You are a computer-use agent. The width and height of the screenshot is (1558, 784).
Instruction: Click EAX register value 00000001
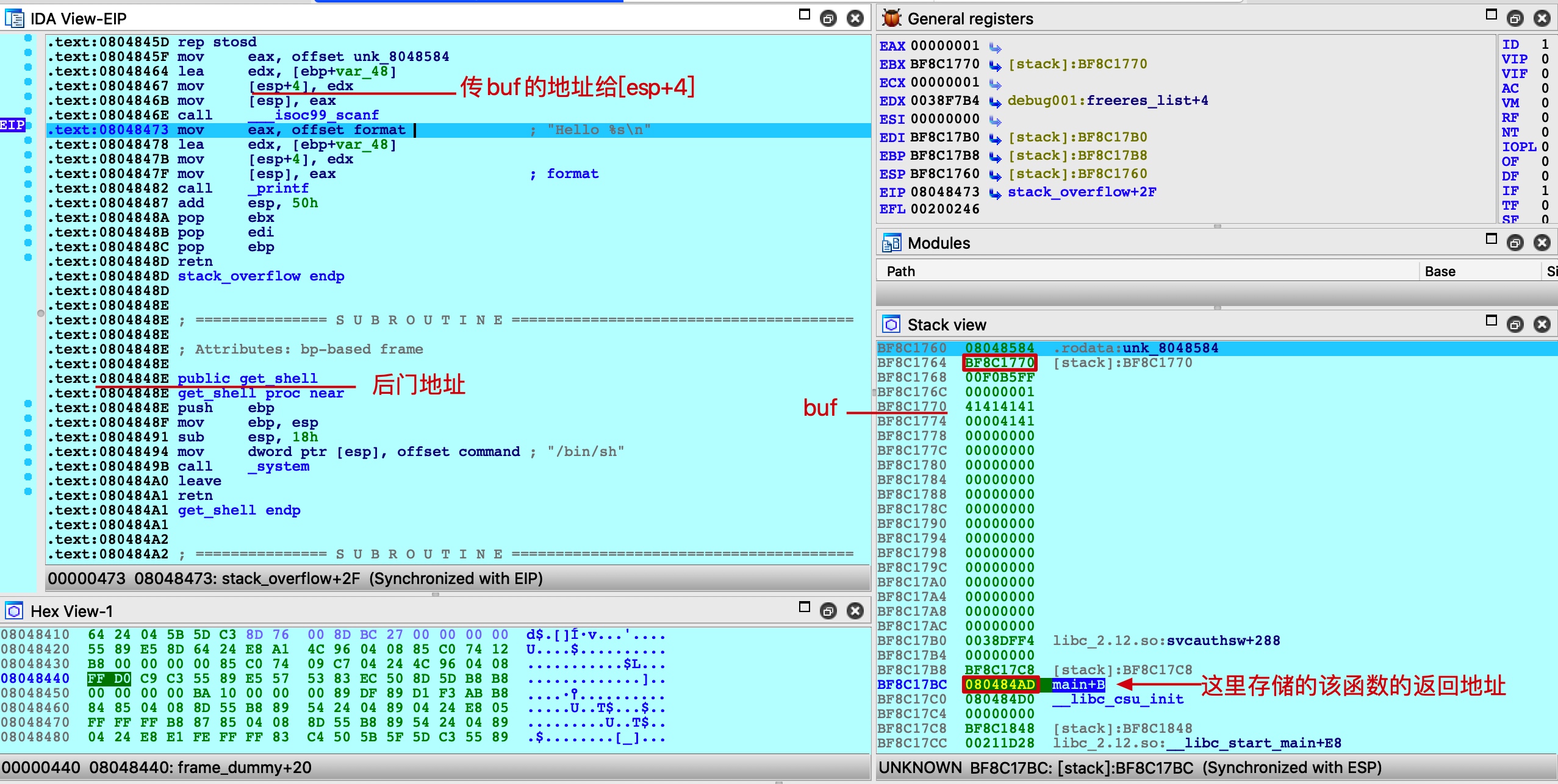(x=945, y=46)
